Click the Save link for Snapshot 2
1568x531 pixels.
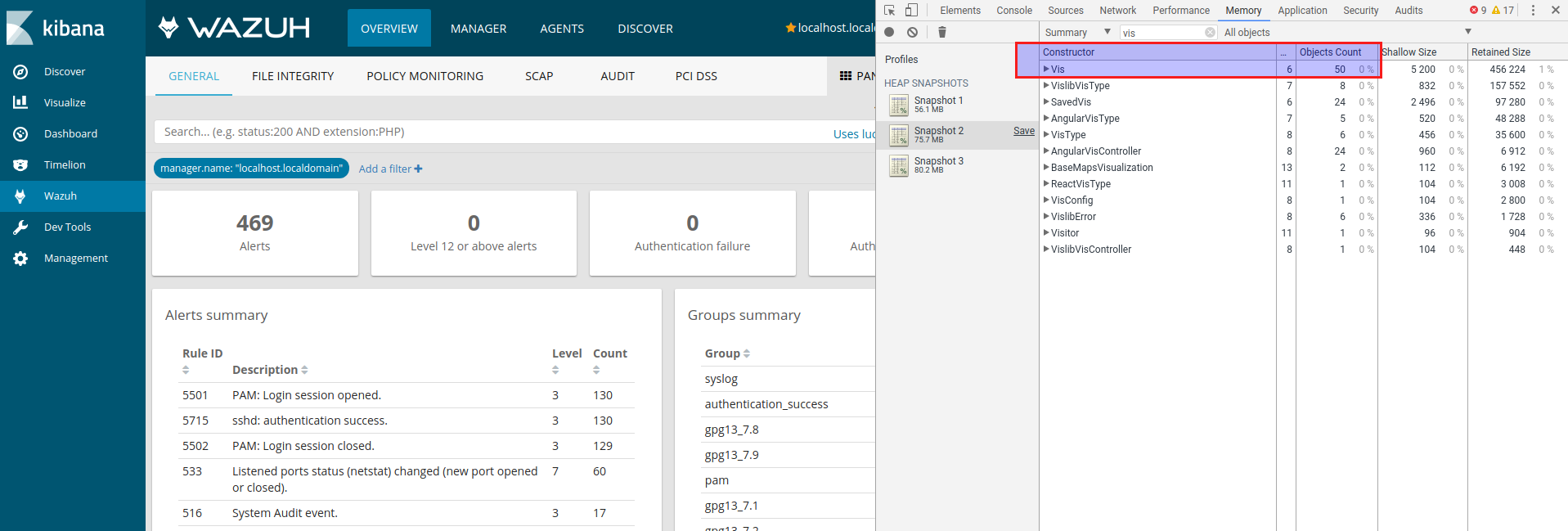(x=1024, y=131)
